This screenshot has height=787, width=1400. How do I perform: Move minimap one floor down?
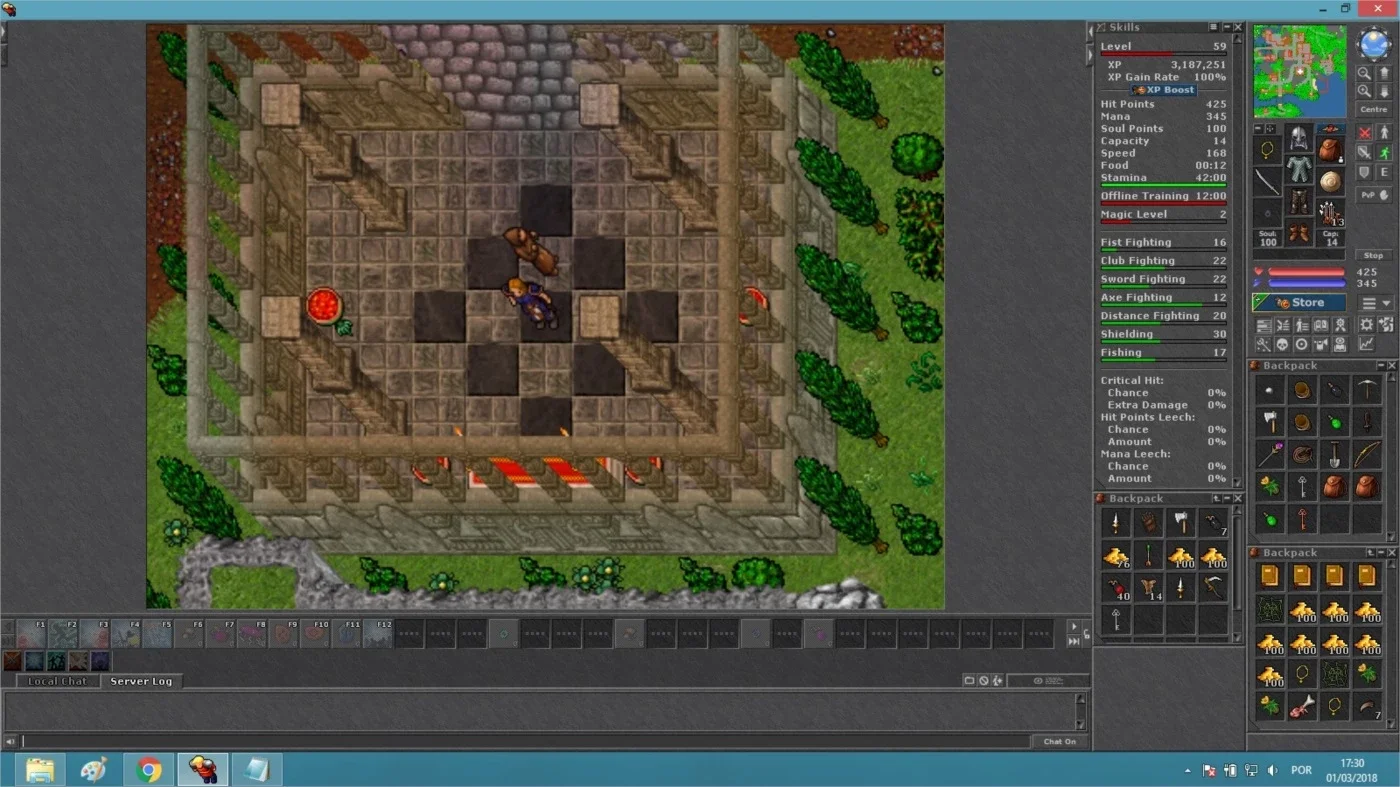click(x=1384, y=91)
